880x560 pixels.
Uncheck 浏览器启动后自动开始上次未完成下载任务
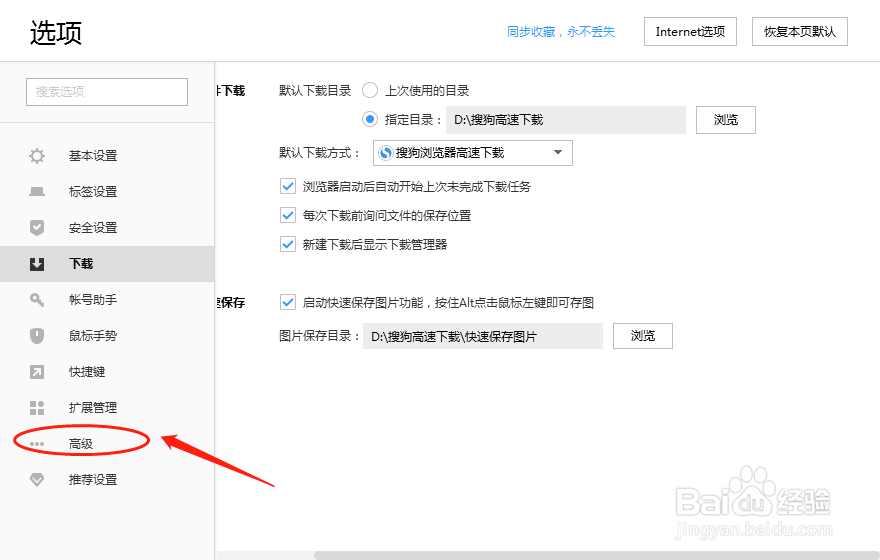(x=288, y=186)
